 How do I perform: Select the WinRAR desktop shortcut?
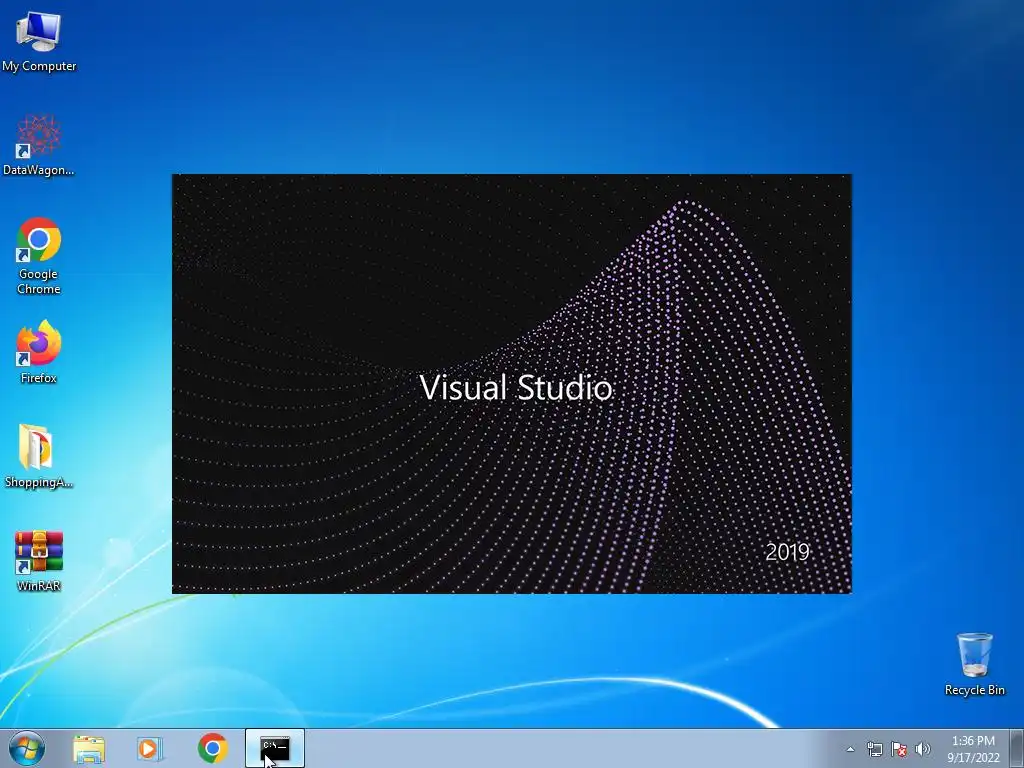point(39,560)
